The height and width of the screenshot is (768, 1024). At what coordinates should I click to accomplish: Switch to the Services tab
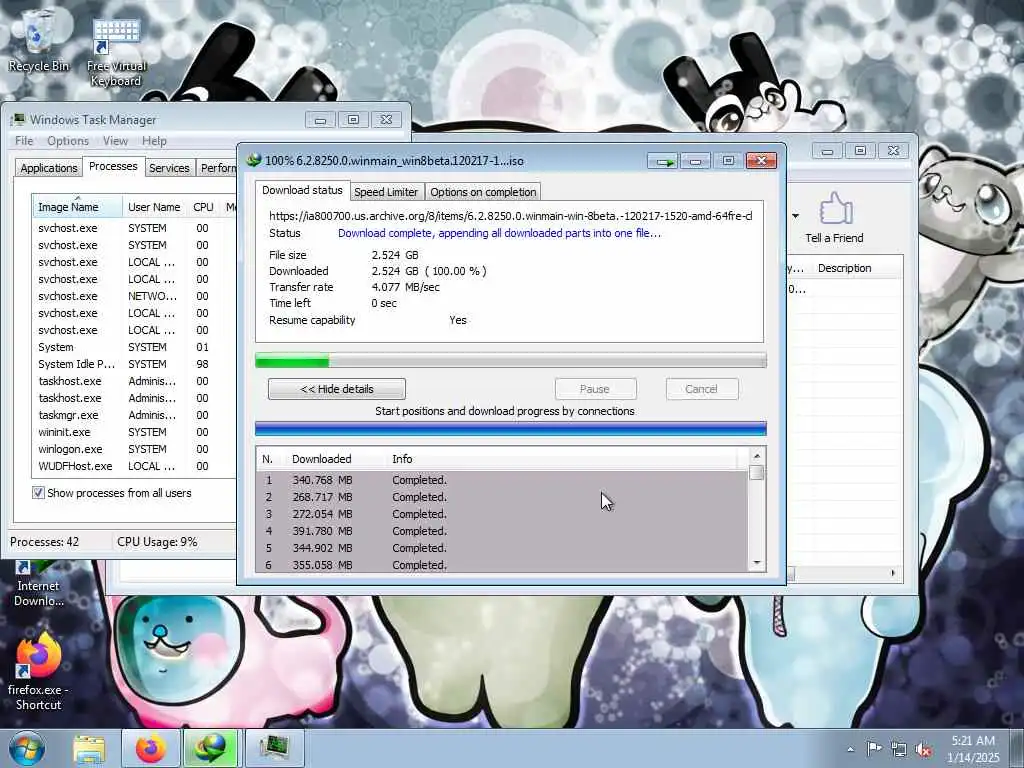pos(169,168)
